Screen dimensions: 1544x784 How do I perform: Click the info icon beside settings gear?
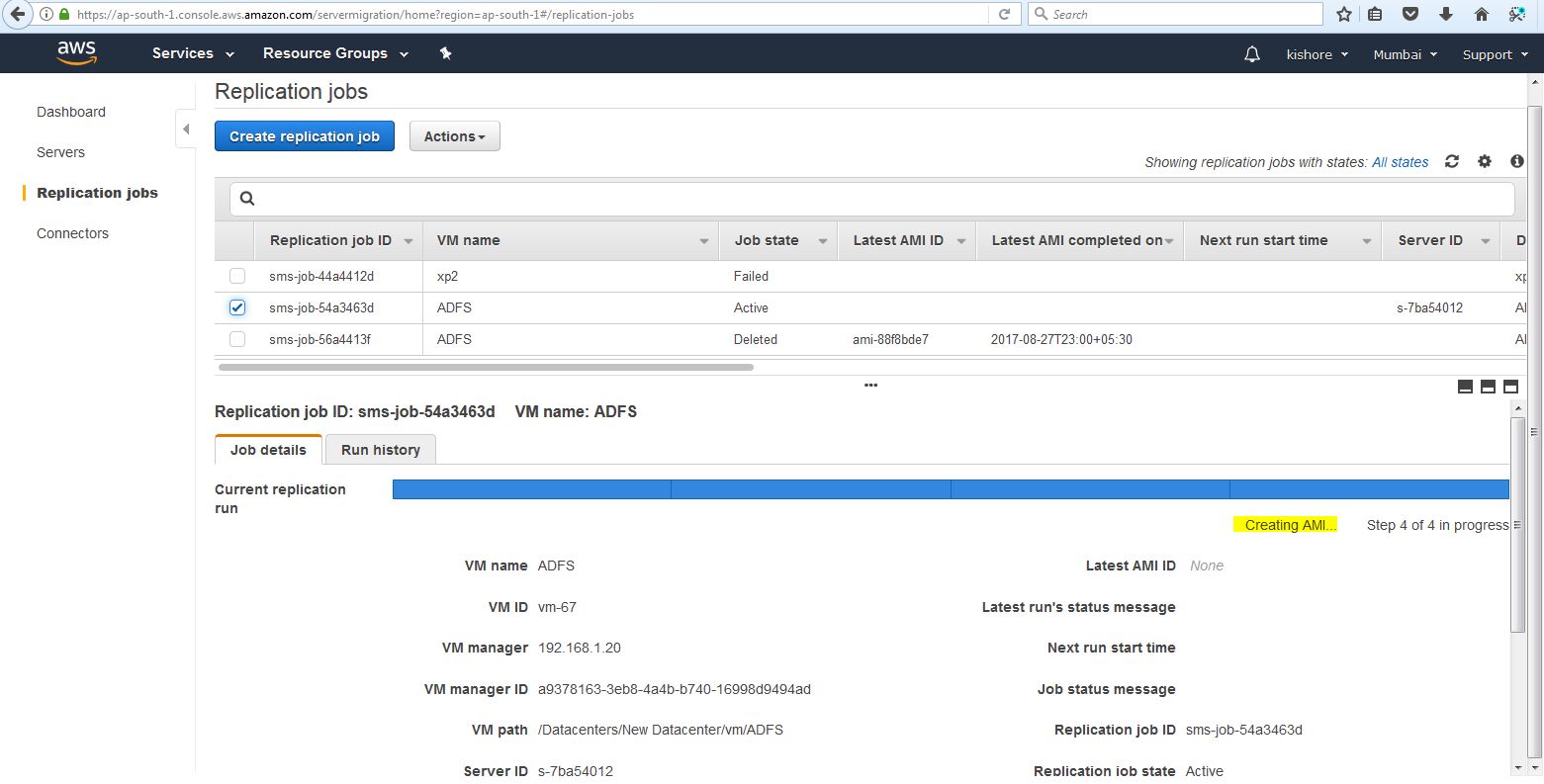[x=1516, y=161]
